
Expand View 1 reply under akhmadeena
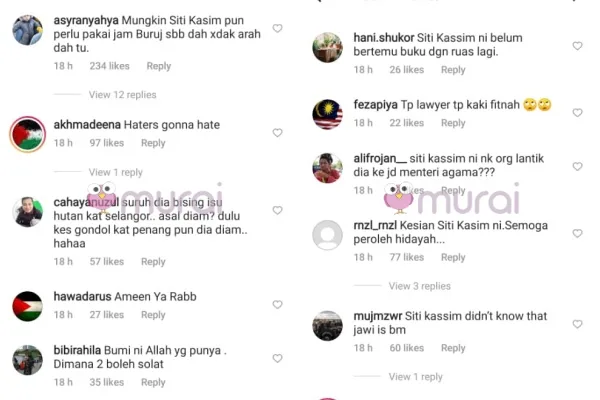click(116, 172)
